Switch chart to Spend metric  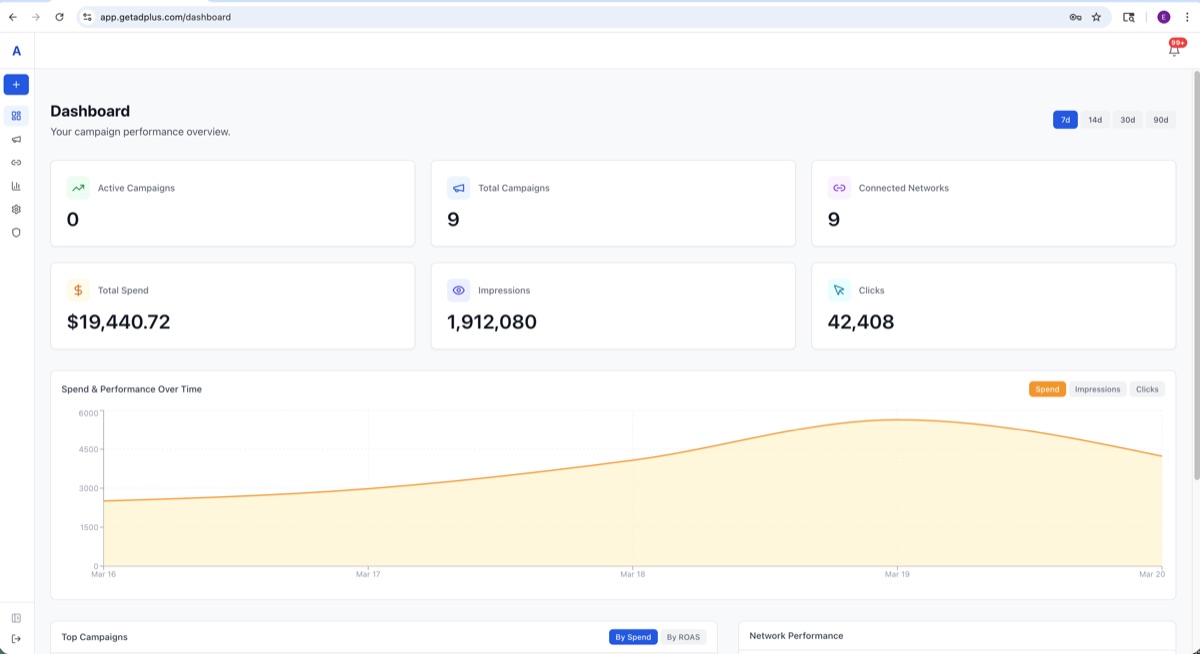tap(1047, 389)
